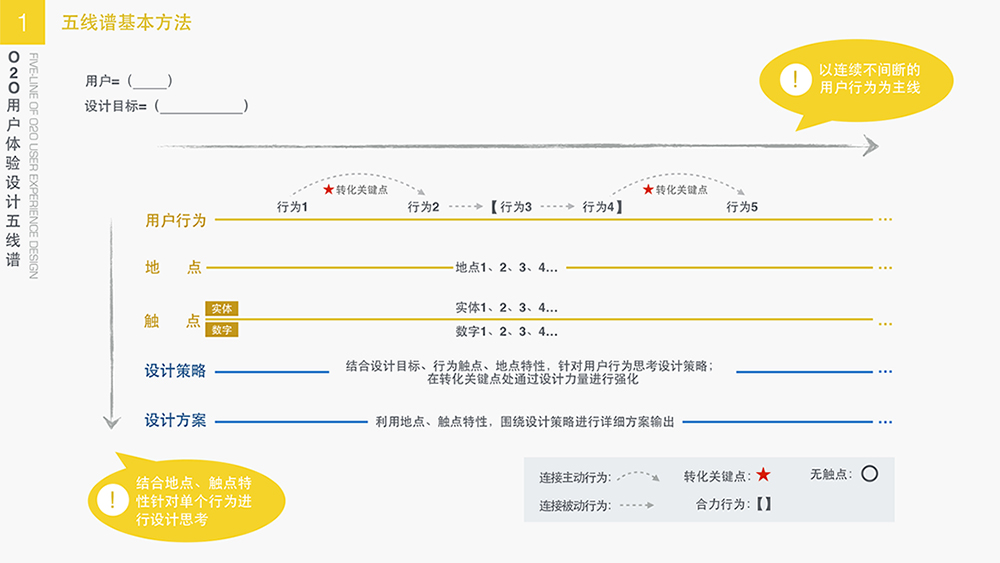Click the text 实体1、2、3、4...
1000x563 pixels.
(506, 307)
